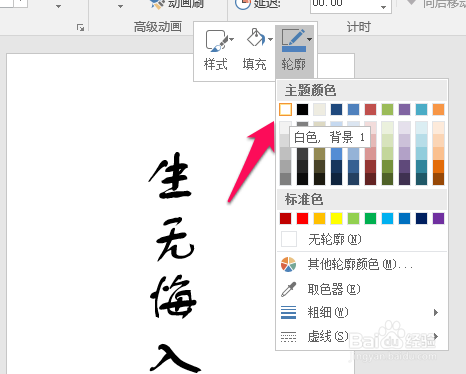
Task: Expand the Weight (粗细) submenu arrow
Action: click(436, 312)
